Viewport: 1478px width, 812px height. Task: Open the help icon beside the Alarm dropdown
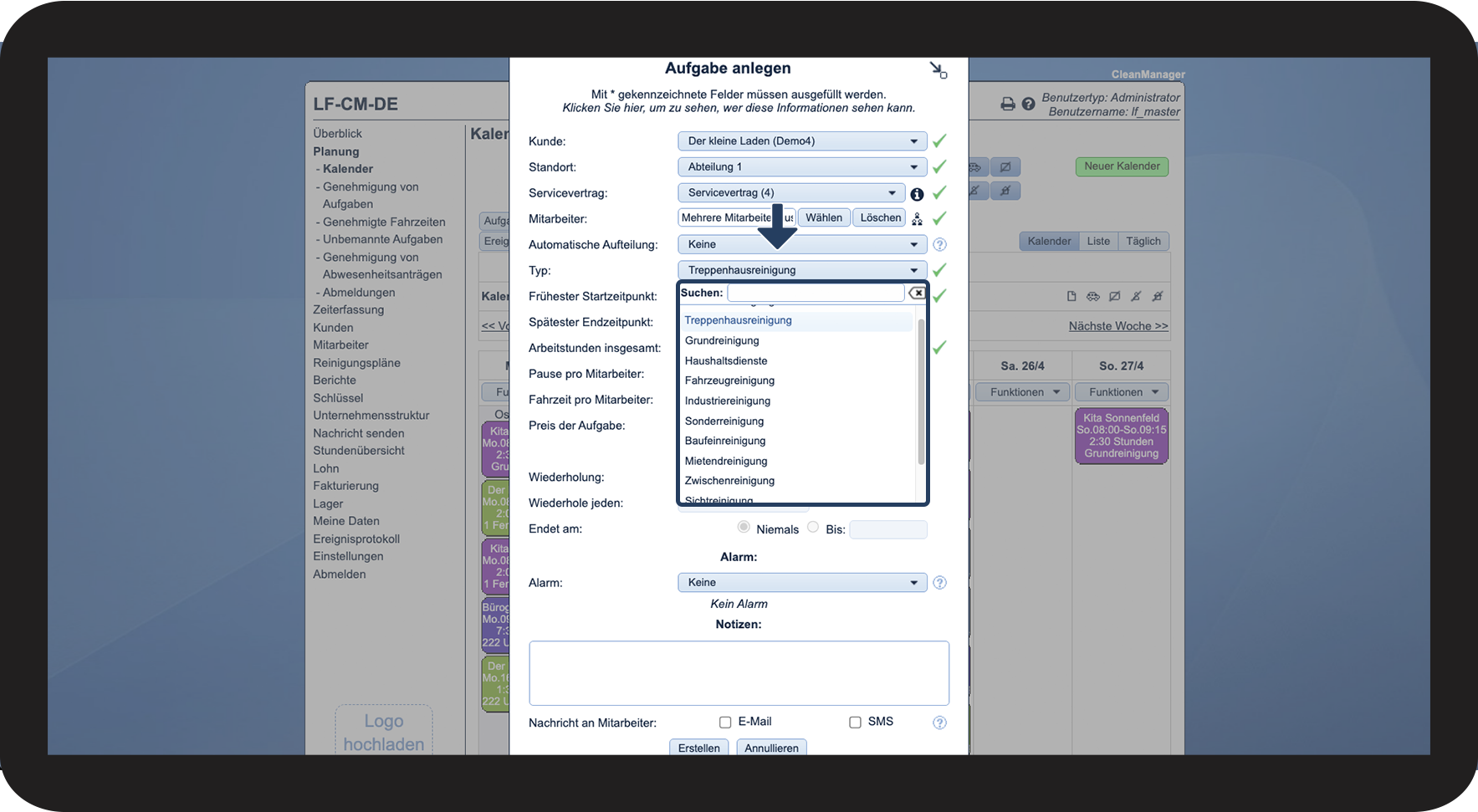pyautogui.click(x=939, y=583)
